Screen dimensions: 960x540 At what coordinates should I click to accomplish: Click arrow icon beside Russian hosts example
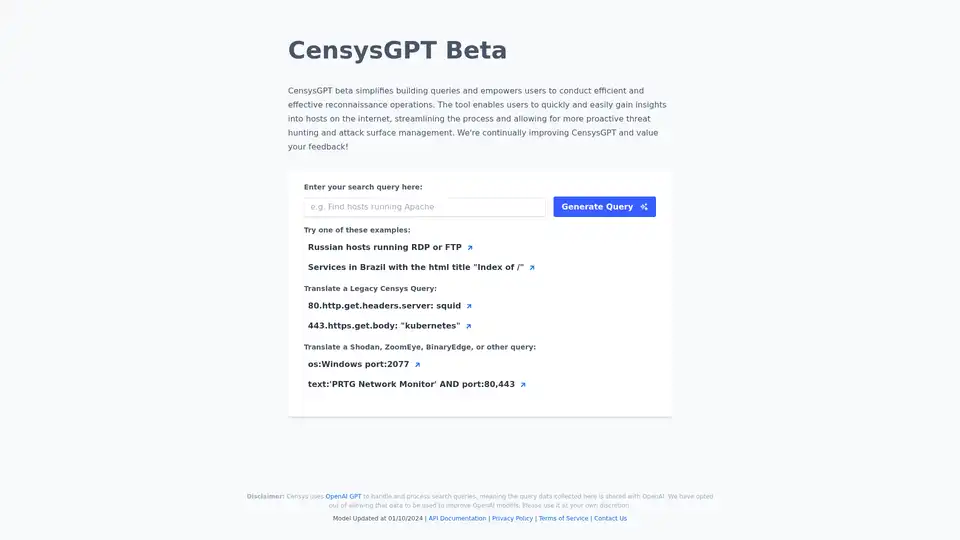click(470, 247)
